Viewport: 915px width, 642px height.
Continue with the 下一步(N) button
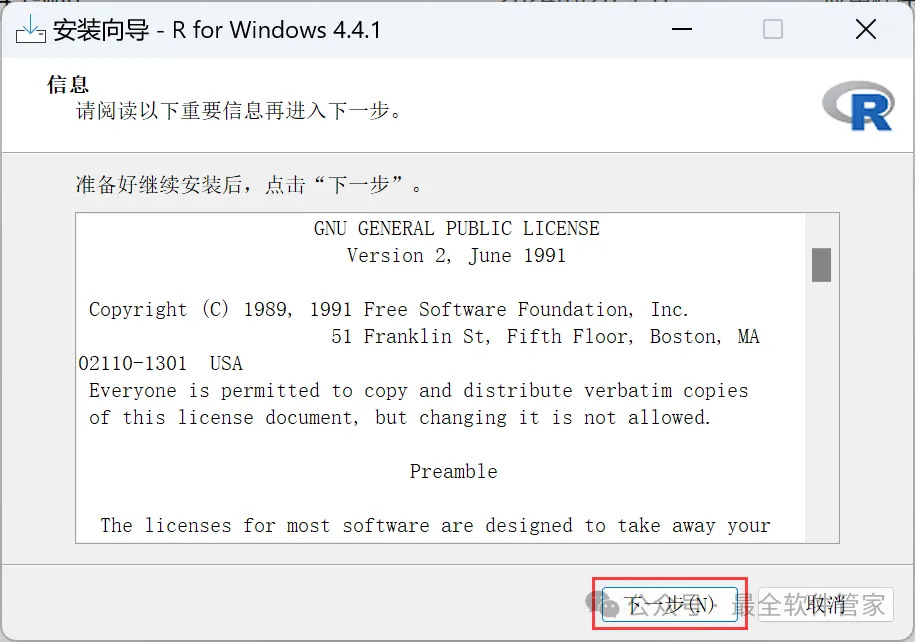(670, 605)
